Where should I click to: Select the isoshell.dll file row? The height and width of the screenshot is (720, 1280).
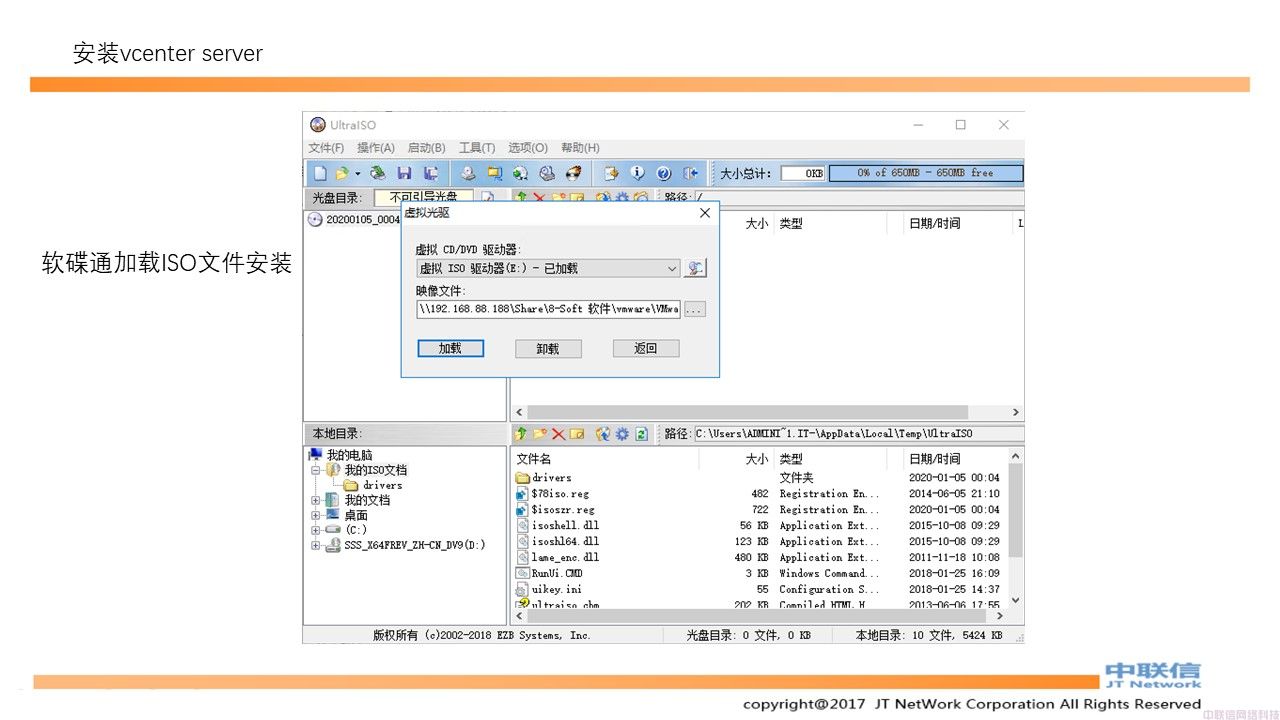pyautogui.click(x=758, y=525)
